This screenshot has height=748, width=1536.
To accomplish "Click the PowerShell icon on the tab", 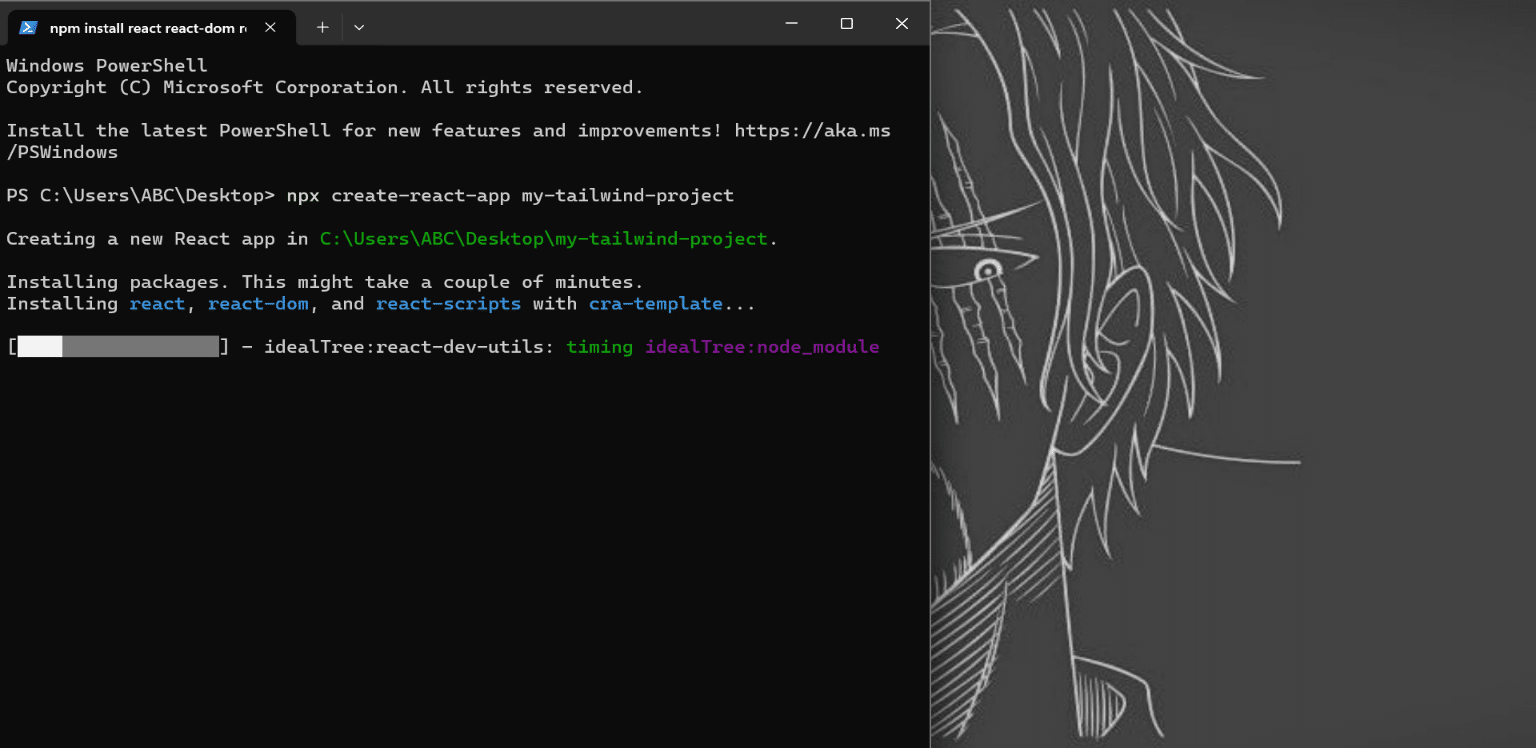I will (29, 27).
